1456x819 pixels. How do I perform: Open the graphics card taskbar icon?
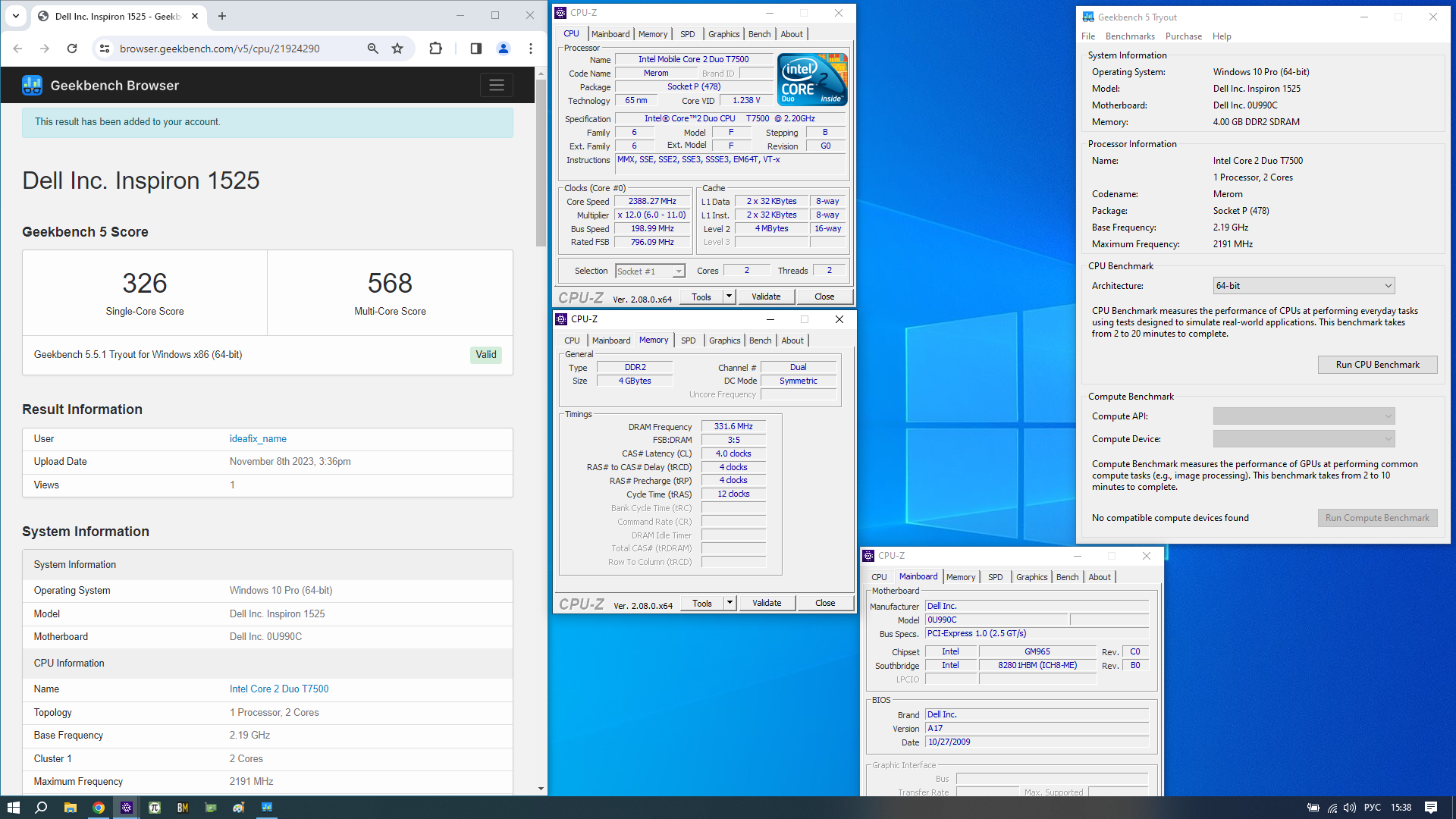pos(211,808)
